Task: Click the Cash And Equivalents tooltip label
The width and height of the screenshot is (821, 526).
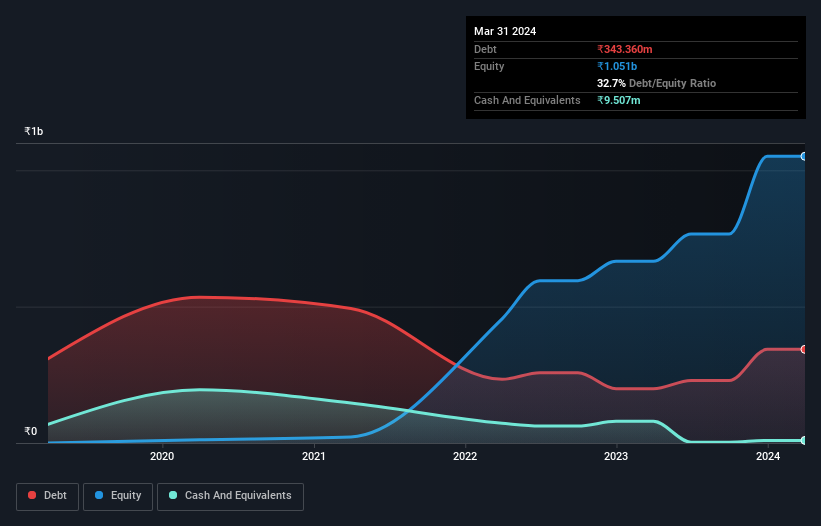Action: (527, 100)
